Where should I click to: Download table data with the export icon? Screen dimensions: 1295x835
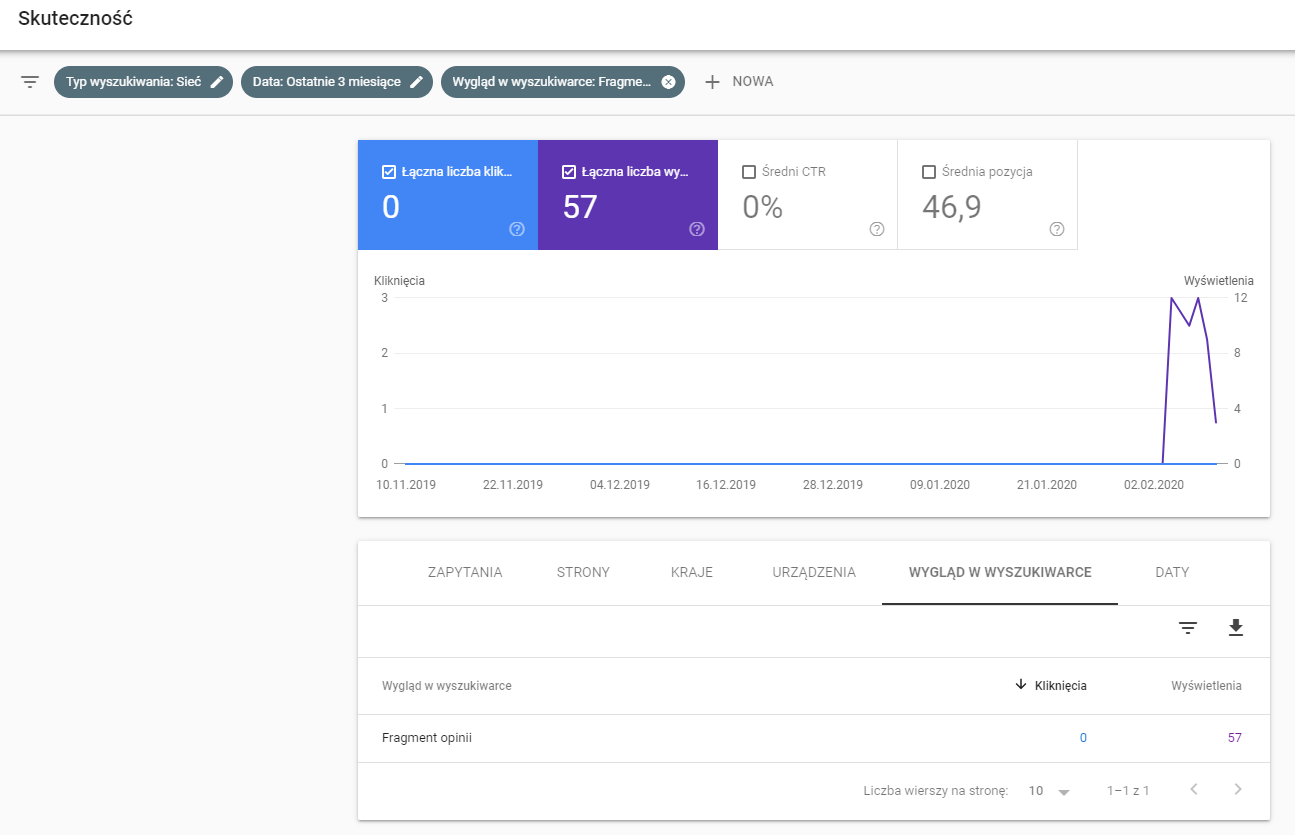[1235, 628]
